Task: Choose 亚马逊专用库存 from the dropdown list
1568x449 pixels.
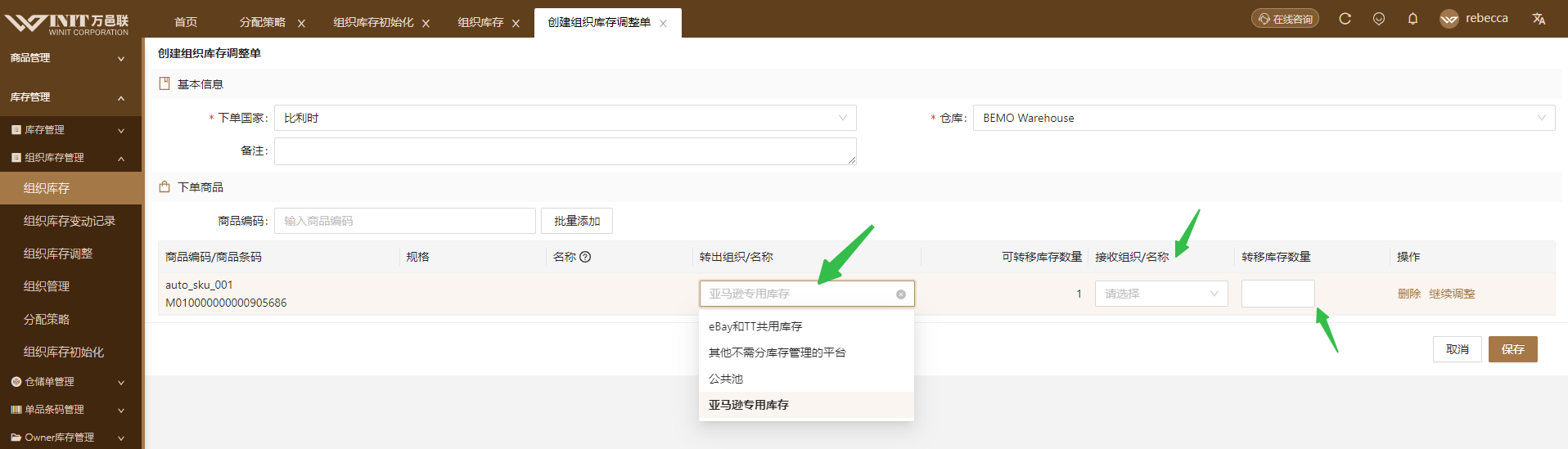Action: (806, 405)
